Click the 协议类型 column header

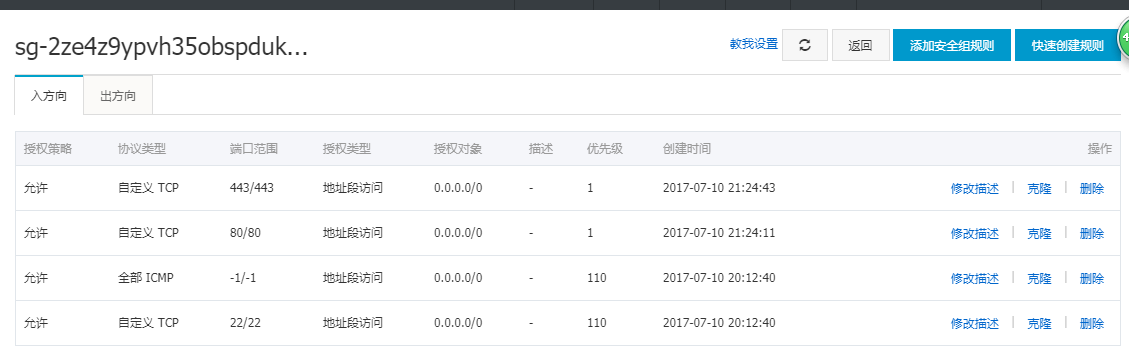pyautogui.click(x=142, y=149)
